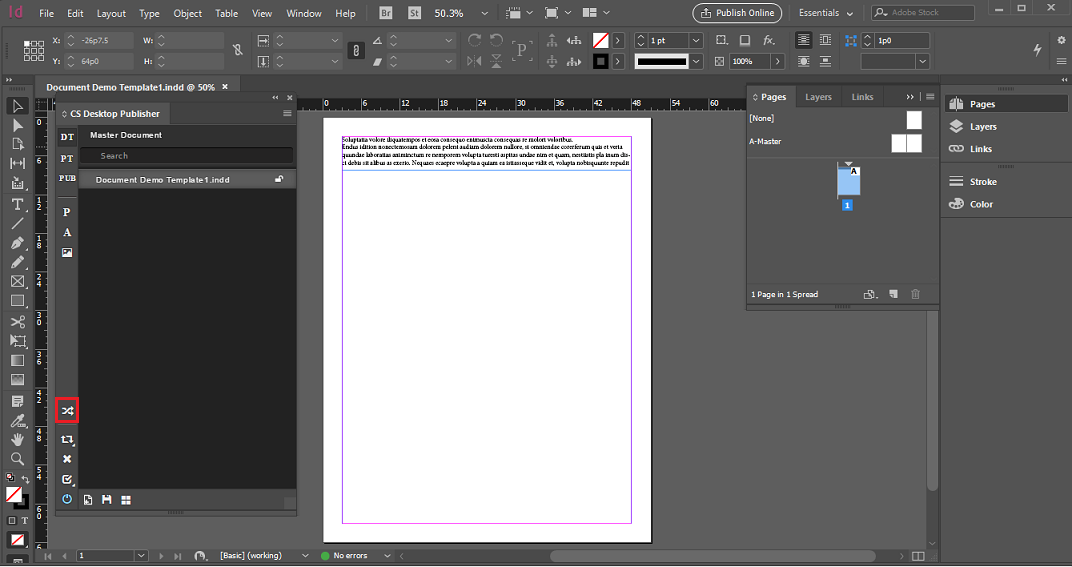This screenshot has width=1072, height=567.
Task: Select the Selection tool arrow
Action: coord(18,106)
